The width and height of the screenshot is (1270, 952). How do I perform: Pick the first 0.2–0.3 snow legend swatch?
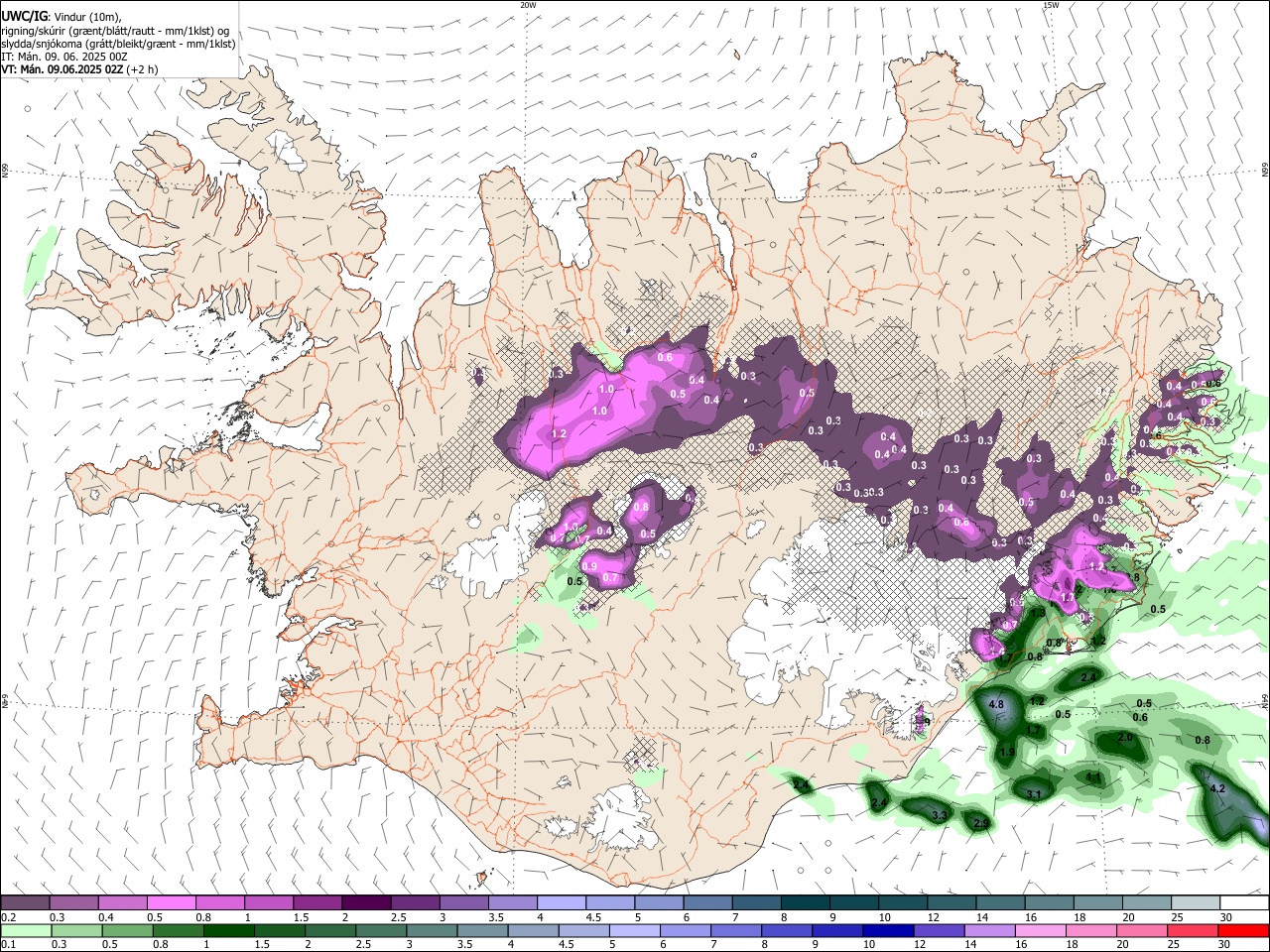click(25, 903)
